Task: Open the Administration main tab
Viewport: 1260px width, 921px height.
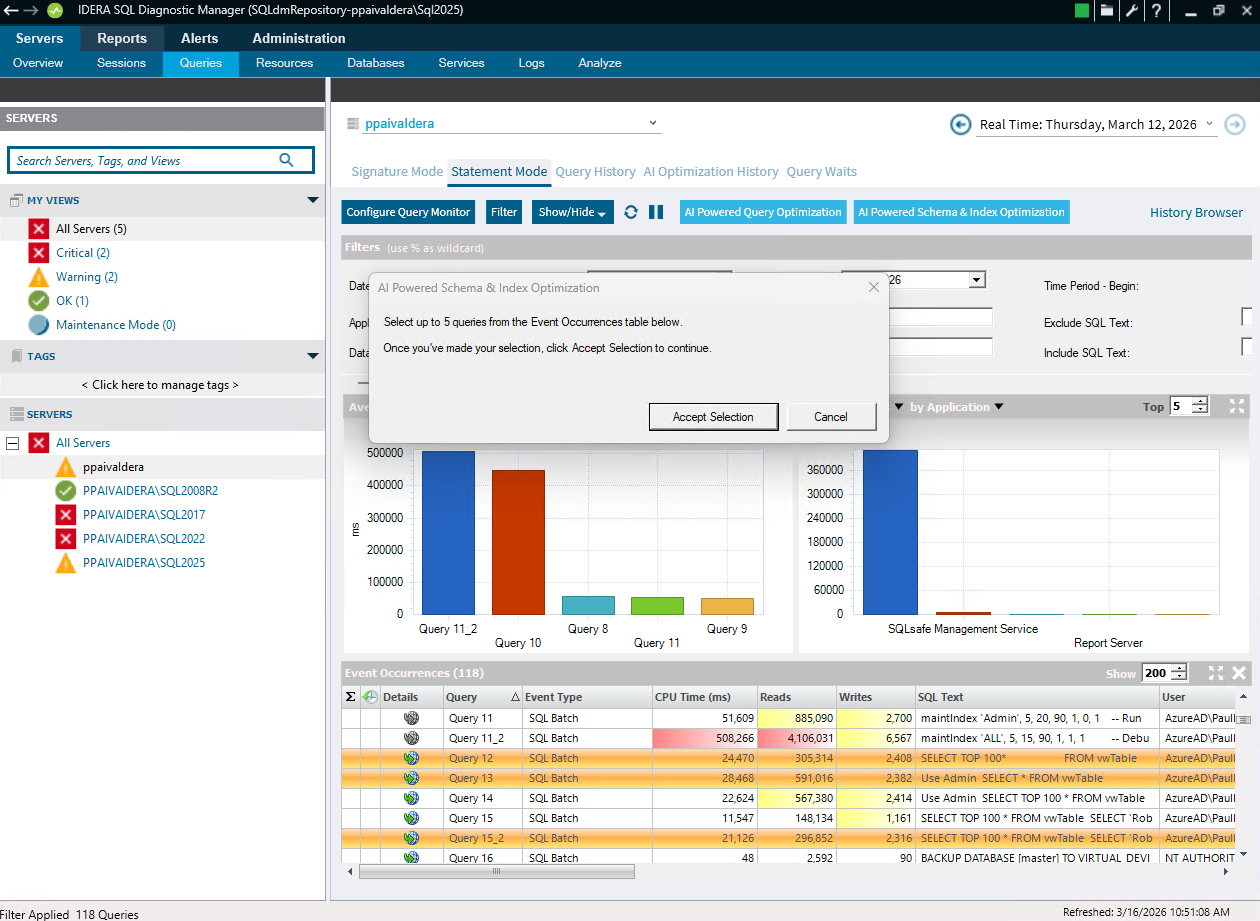Action: 299,38
